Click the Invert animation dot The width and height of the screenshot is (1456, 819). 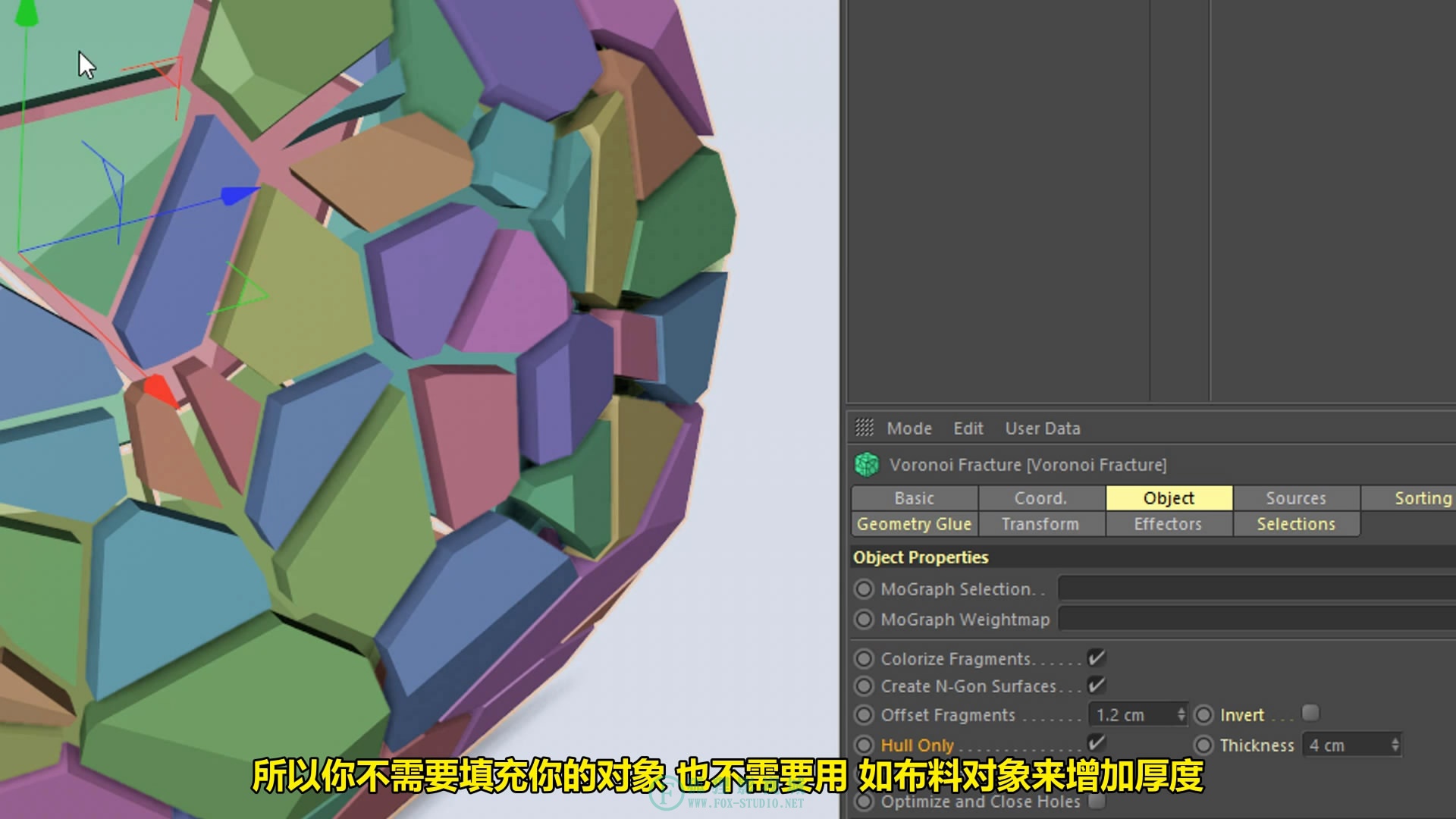coord(1204,715)
